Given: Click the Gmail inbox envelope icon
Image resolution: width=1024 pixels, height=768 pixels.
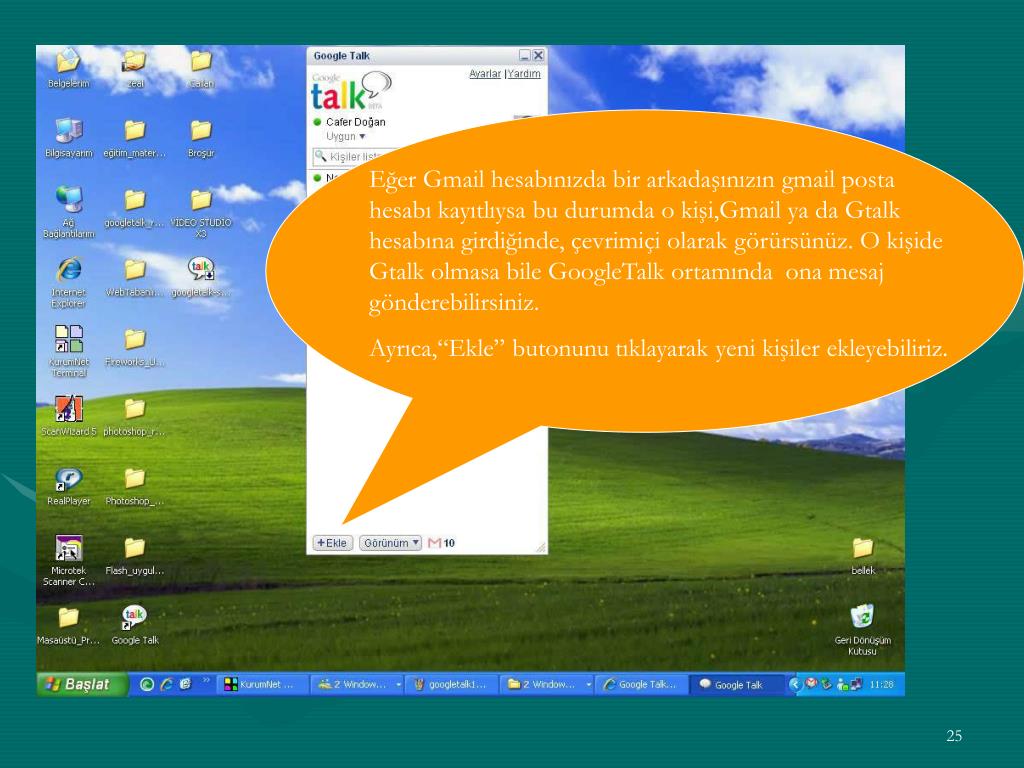Looking at the screenshot, I should (434, 543).
